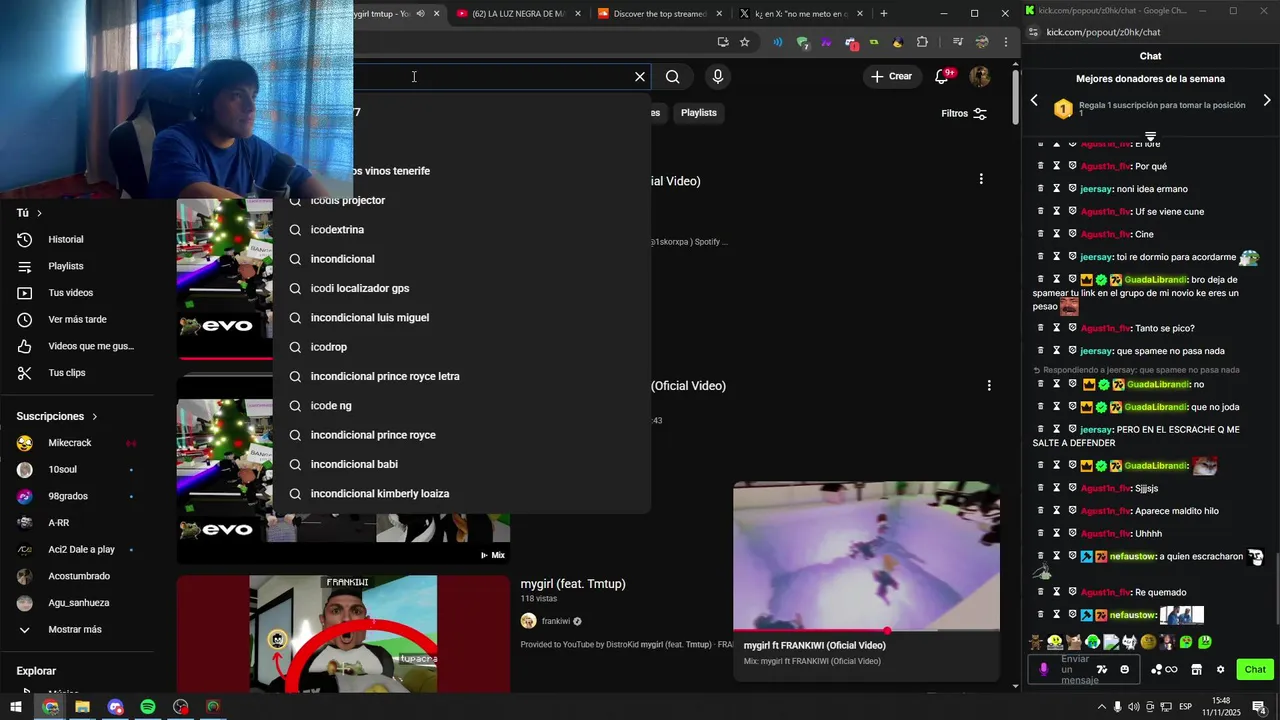The width and height of the screenshot is (1280, 720).
Task: Go to next top donor with right arrow
Action: tap(1267, 100)
